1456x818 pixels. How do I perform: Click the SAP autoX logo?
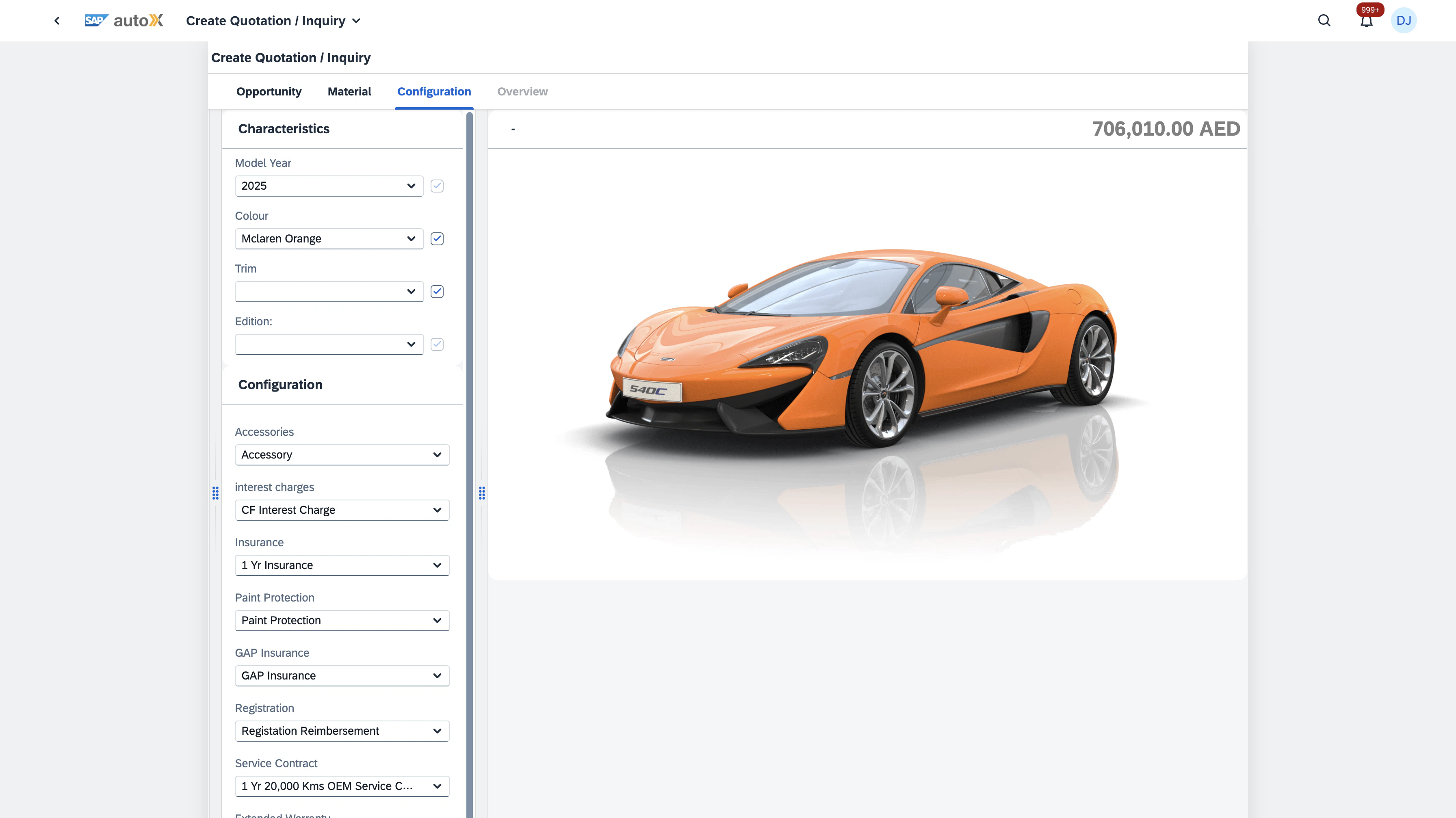click(x=124, y=20)
